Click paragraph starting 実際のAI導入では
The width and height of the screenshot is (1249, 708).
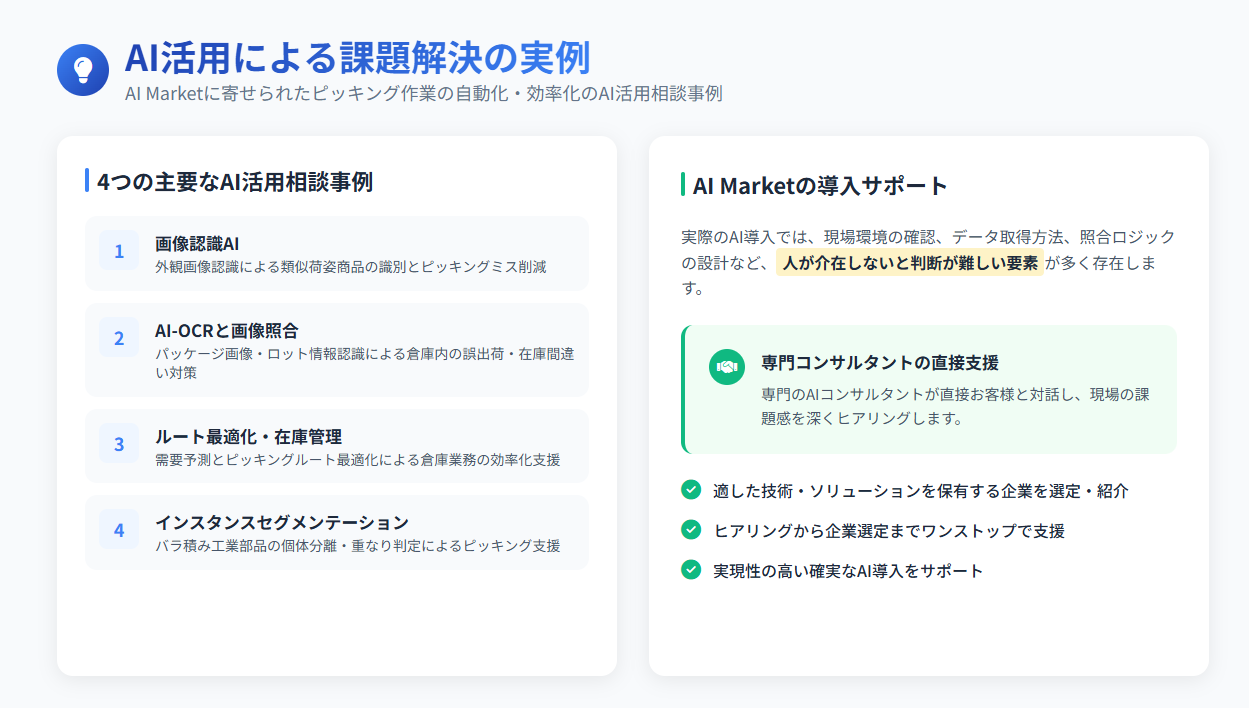point(928,263)
